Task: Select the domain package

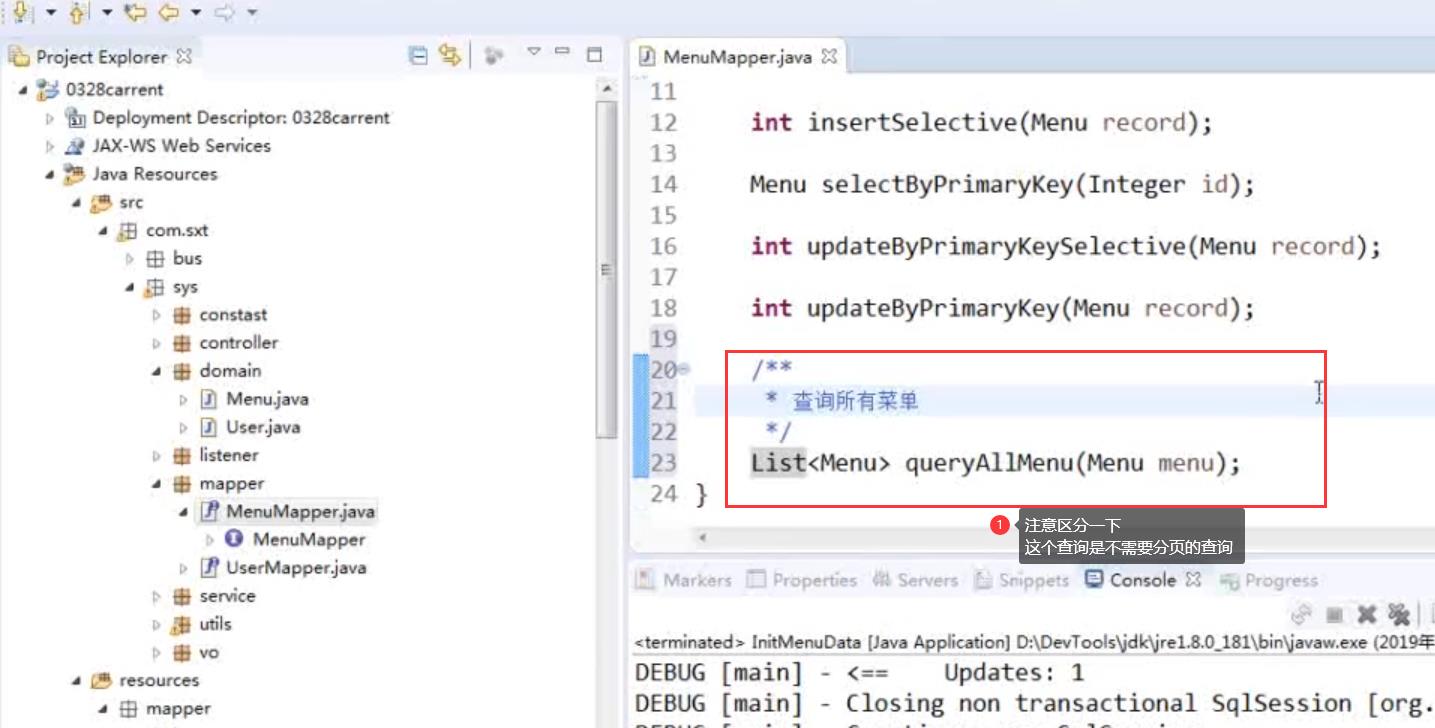Action: pos(230,371)
